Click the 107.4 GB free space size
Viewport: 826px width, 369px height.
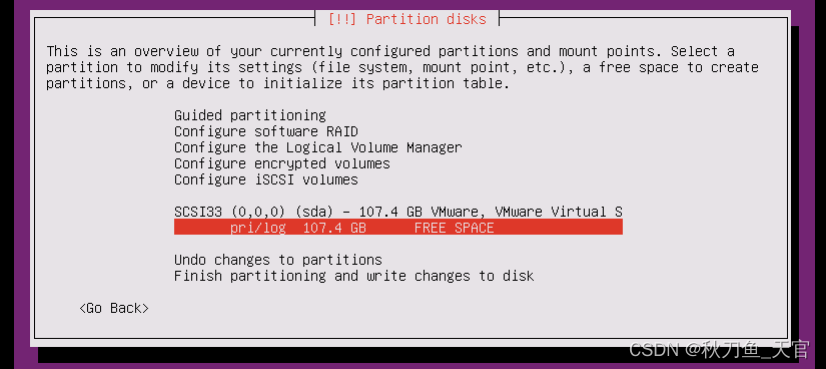[x=334, y=228]
